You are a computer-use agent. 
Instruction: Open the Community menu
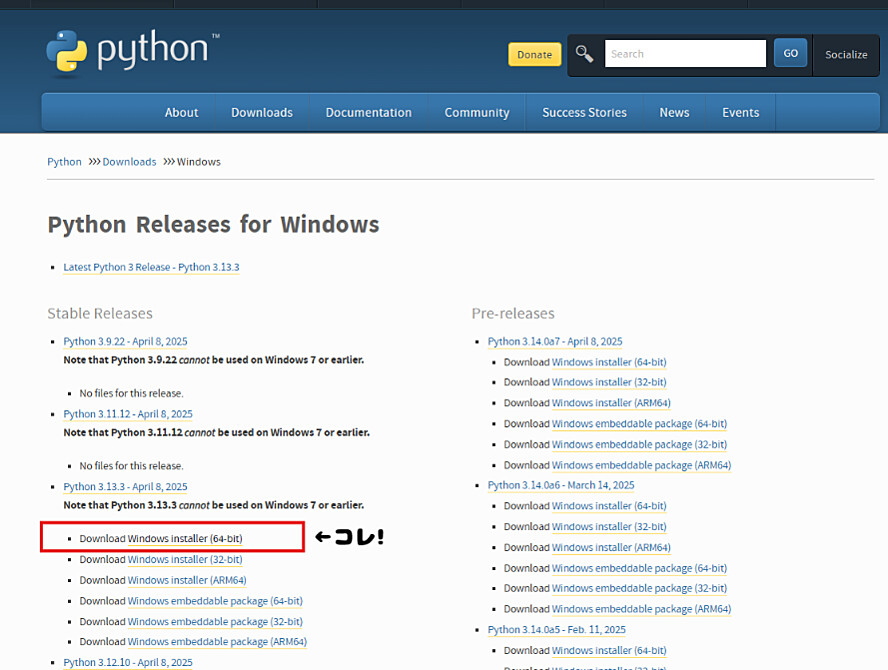click(477, 113)
